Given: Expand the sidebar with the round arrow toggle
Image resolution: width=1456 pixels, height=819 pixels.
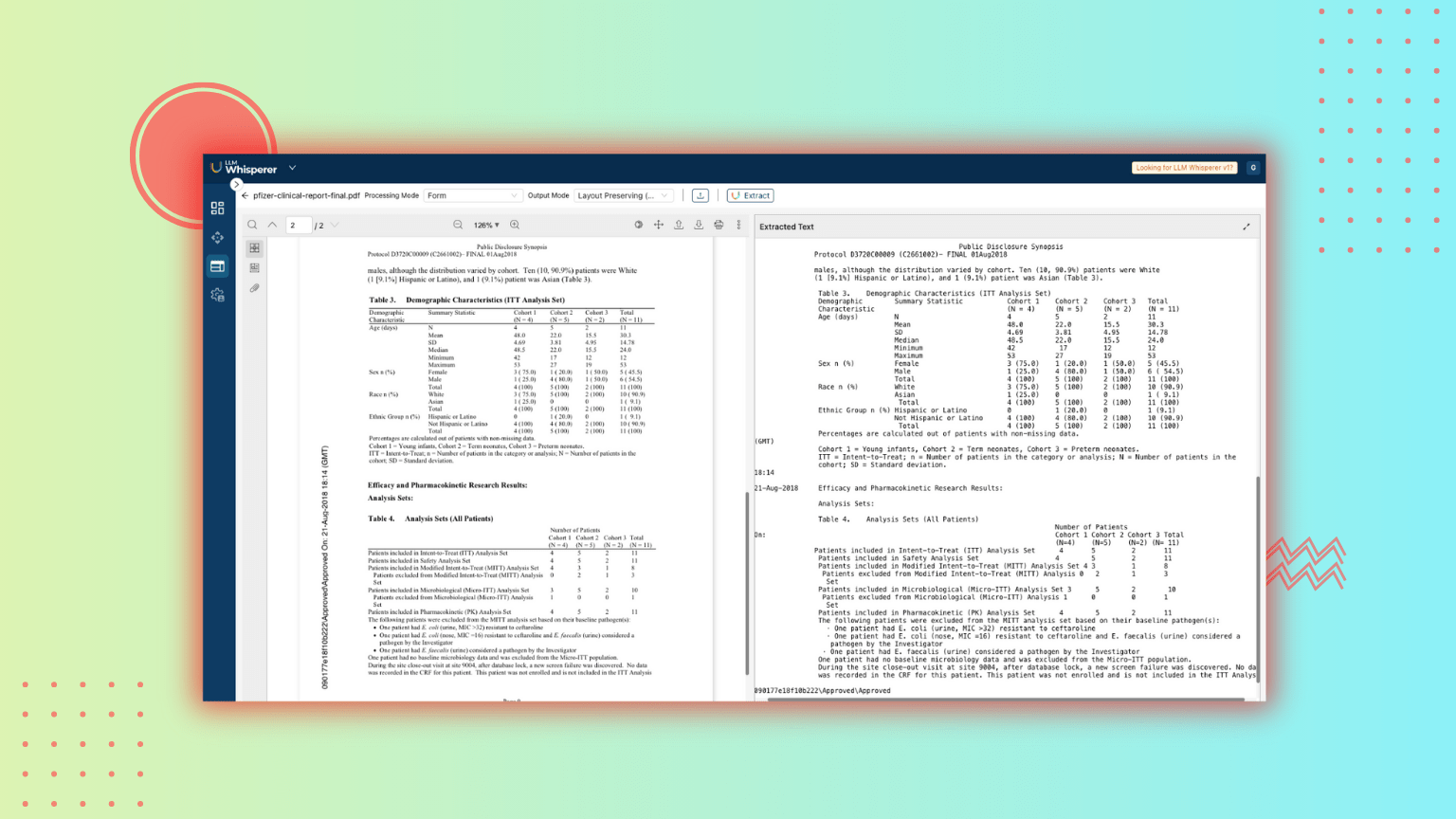Looking at the screenshot, I should tap(236, 184).
